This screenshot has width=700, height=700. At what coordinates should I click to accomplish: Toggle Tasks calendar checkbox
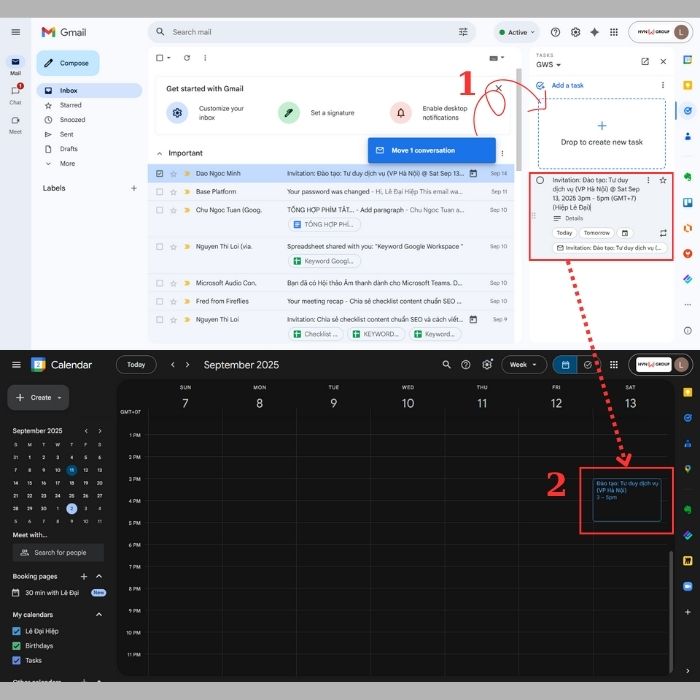[17, 660]
